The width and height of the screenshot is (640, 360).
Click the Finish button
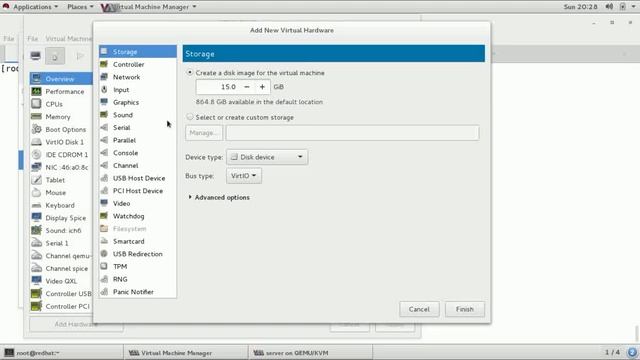[x=464, y=309]
